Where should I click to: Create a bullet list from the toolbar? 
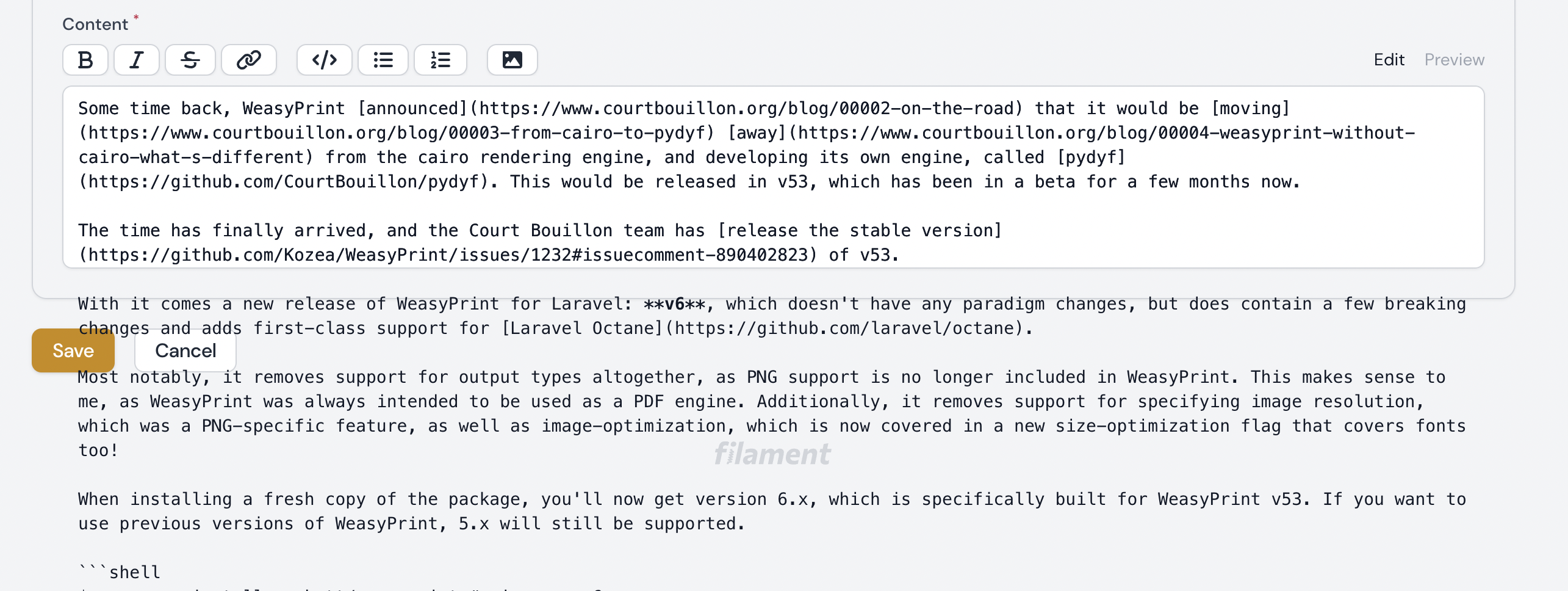(x=383, y=59)
